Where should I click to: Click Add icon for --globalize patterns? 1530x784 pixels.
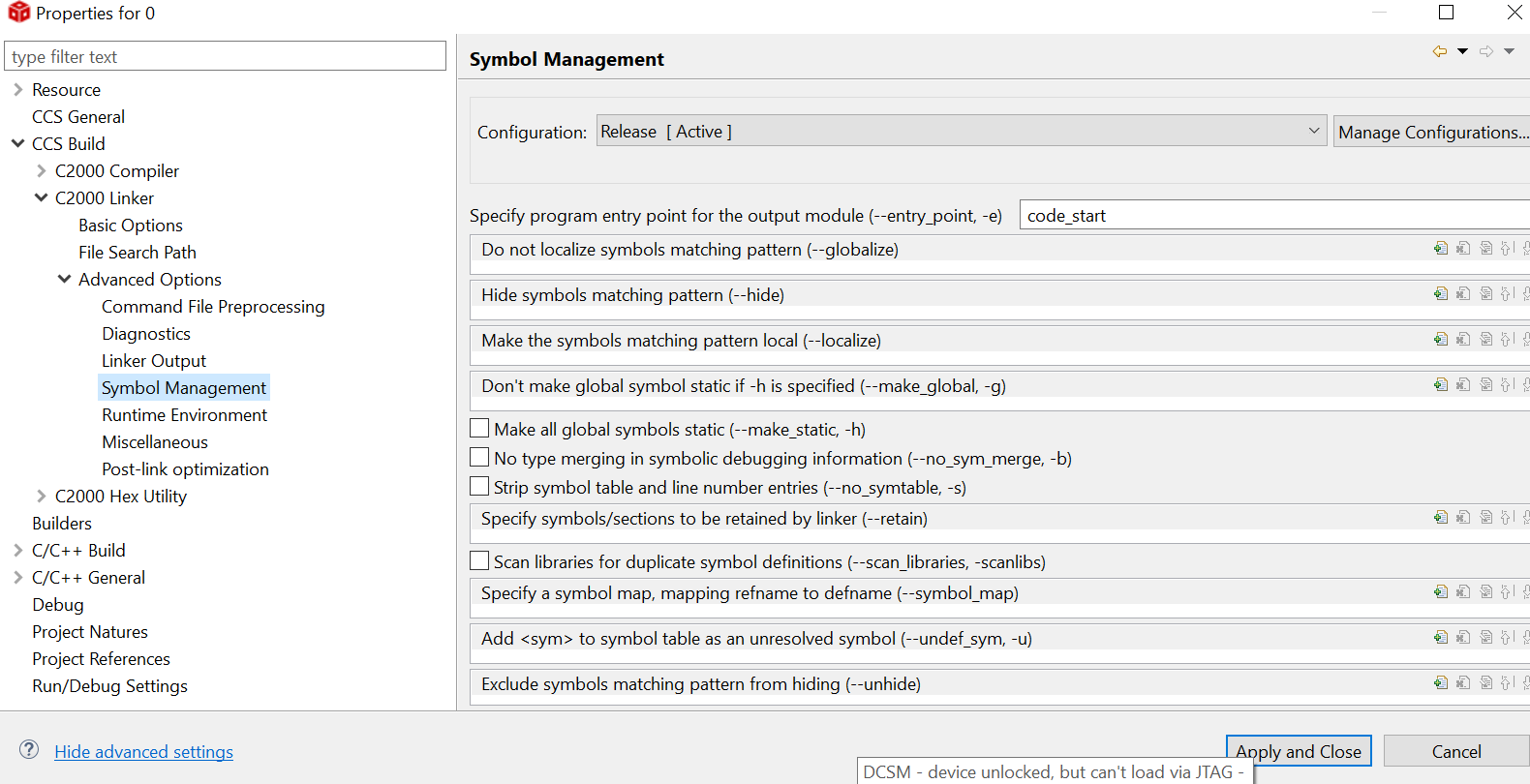(x=1441, y=249)
